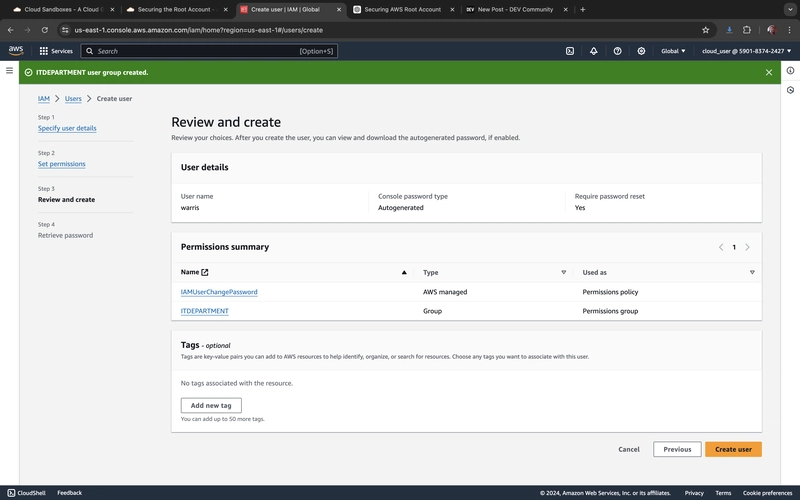
Task: Click the Cancel button
Action: coord(629,449)
